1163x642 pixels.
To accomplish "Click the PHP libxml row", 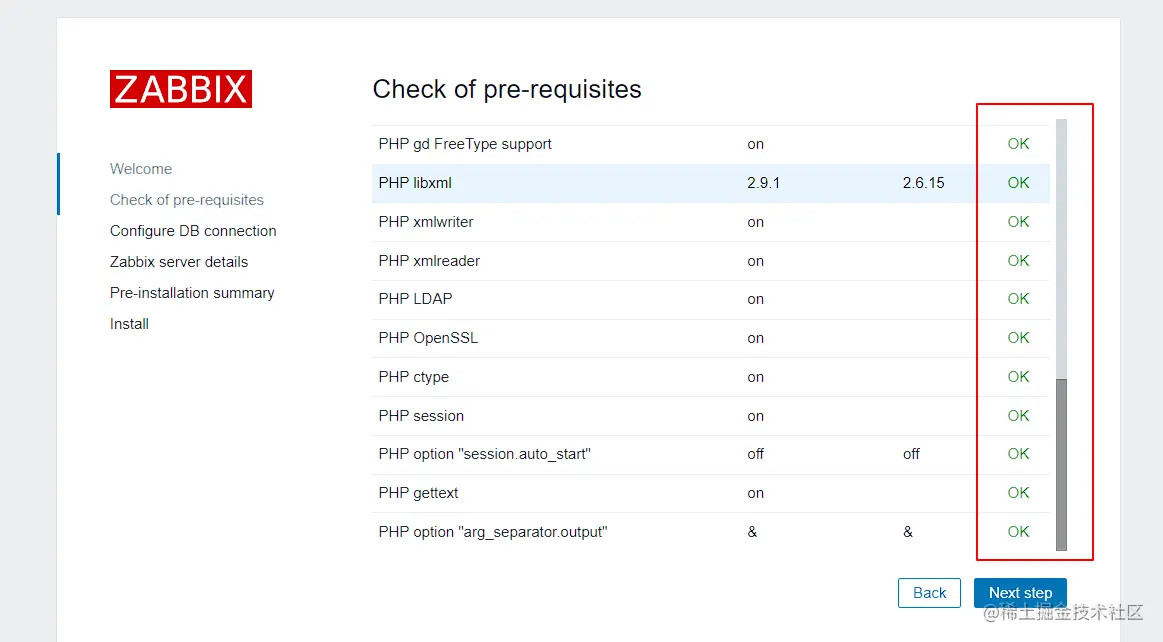I will 415,183.
